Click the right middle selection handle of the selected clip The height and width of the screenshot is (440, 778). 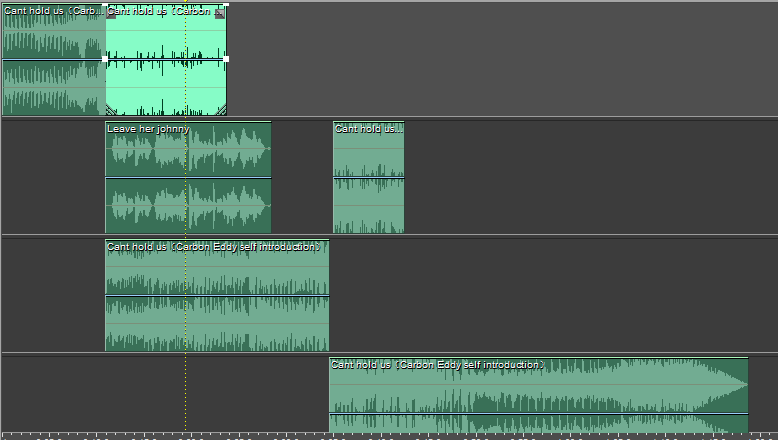(x=226, y=59)
